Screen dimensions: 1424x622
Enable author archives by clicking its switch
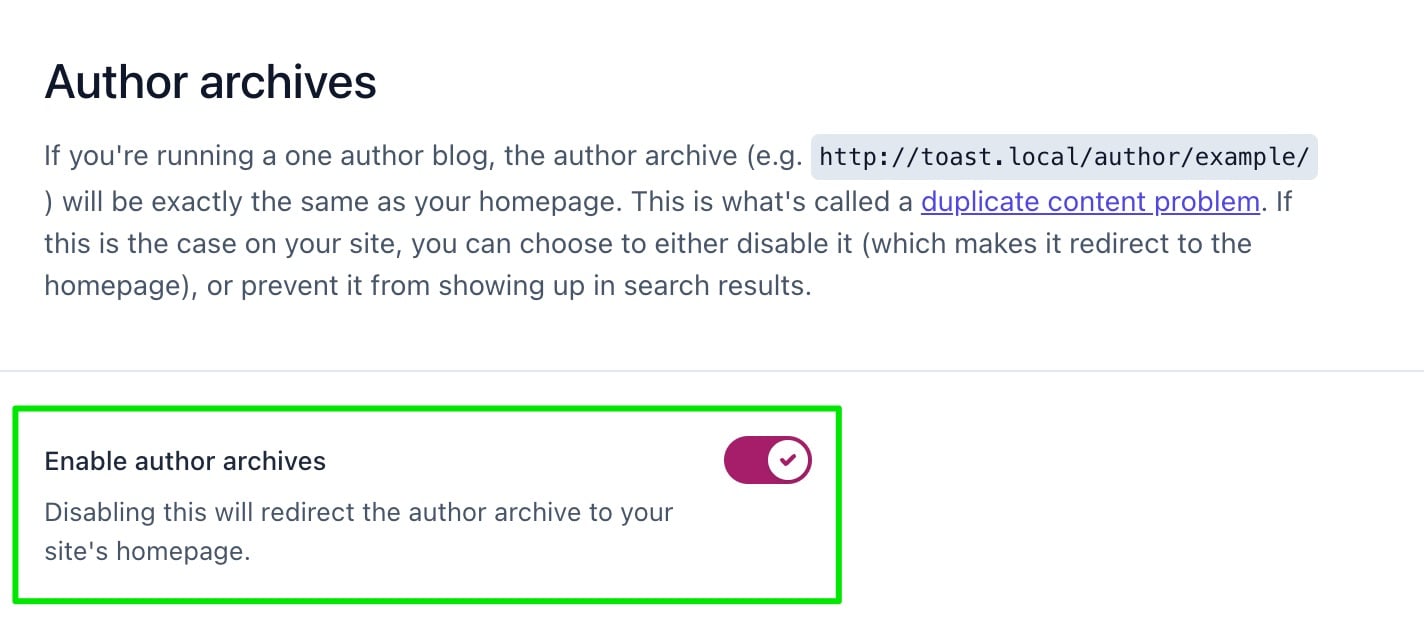(768, 460)
